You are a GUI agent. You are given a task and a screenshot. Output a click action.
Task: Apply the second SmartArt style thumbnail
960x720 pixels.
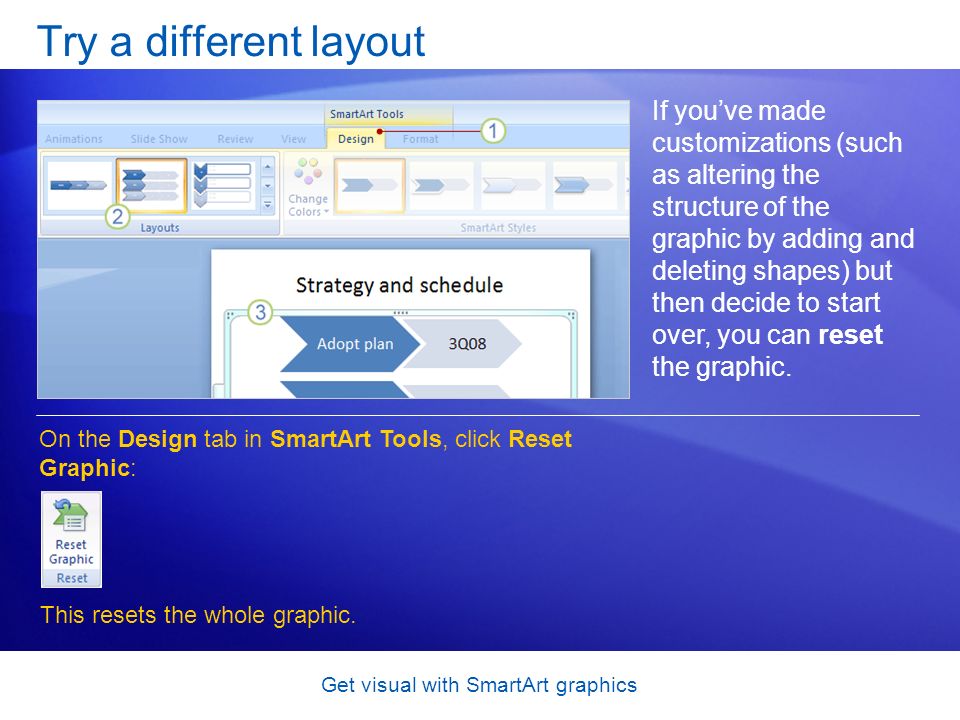(441, 185)
